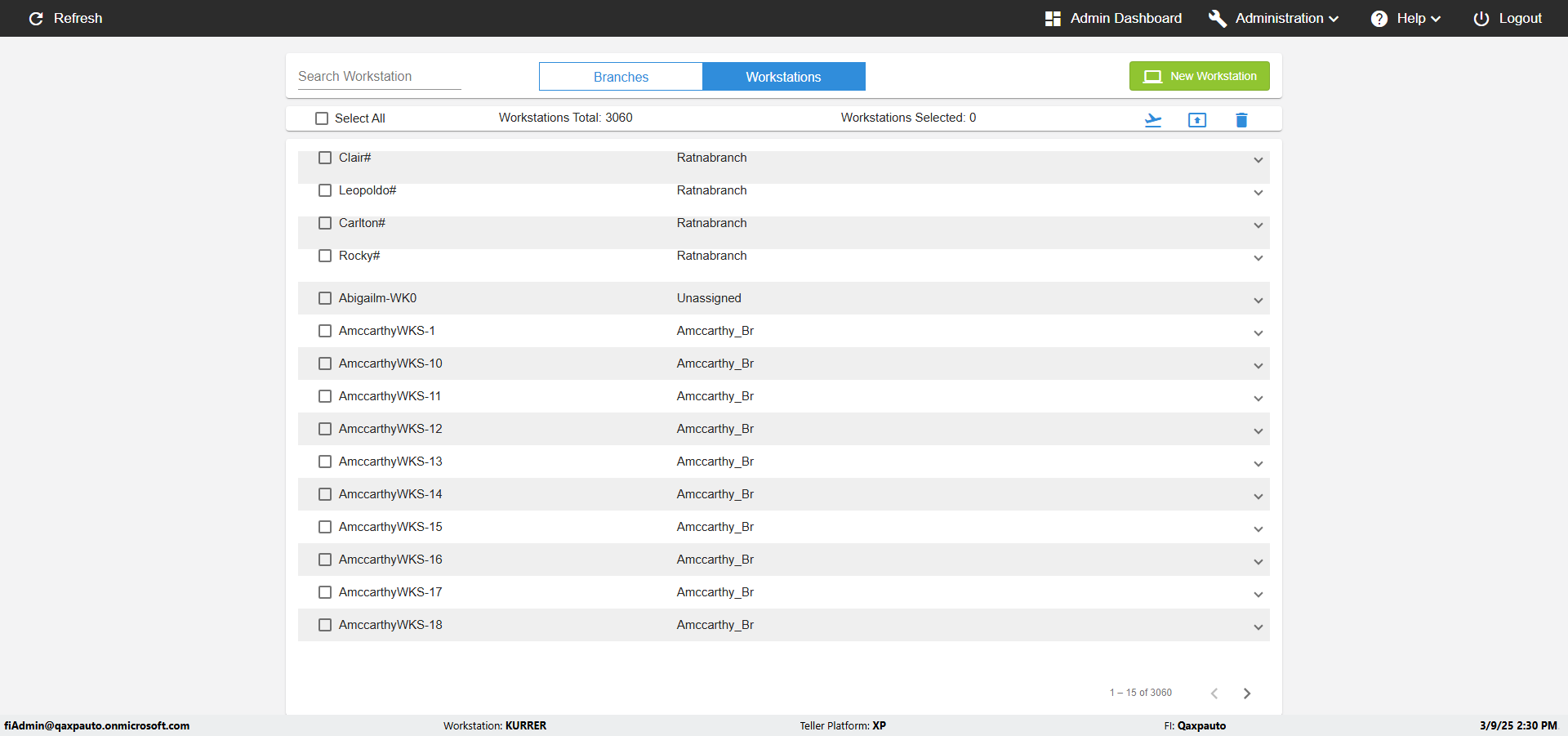1568x736 pixels.
Task: Expand the Abigailm-WK0 row
Action: 1258,301
